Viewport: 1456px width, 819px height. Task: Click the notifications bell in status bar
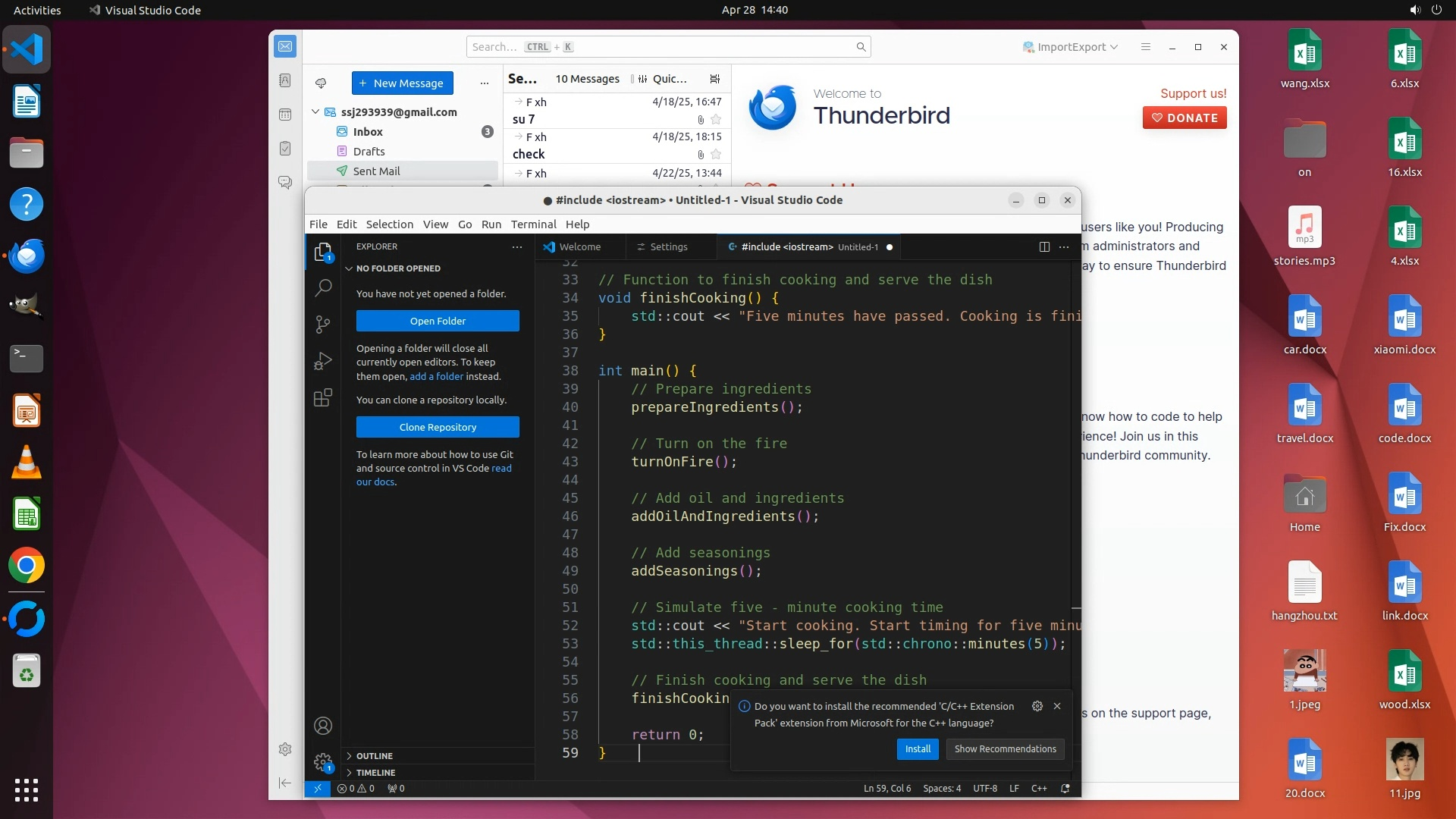[x=1065, y=789]
